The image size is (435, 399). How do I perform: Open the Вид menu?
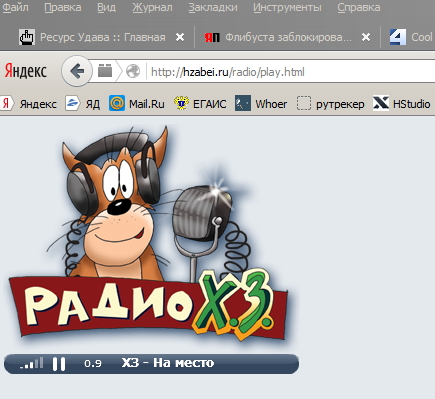(x=106, y=7)
